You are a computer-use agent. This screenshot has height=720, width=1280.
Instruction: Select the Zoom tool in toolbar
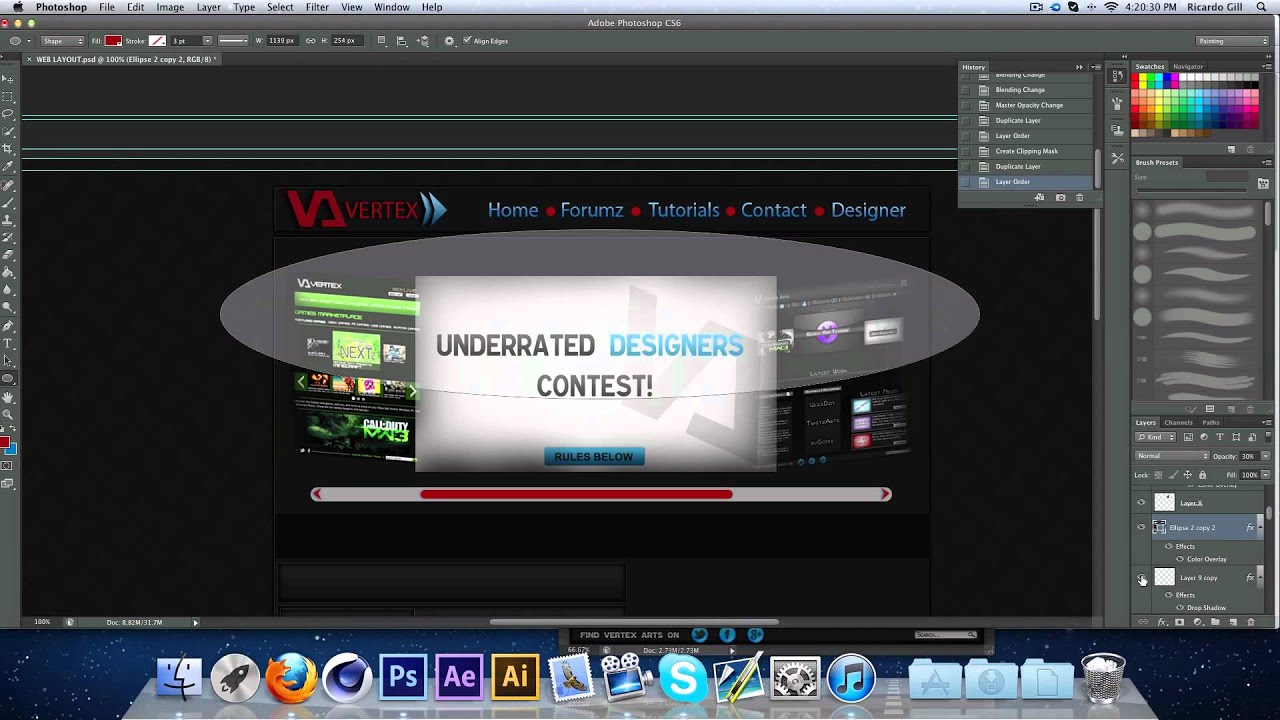8,414
